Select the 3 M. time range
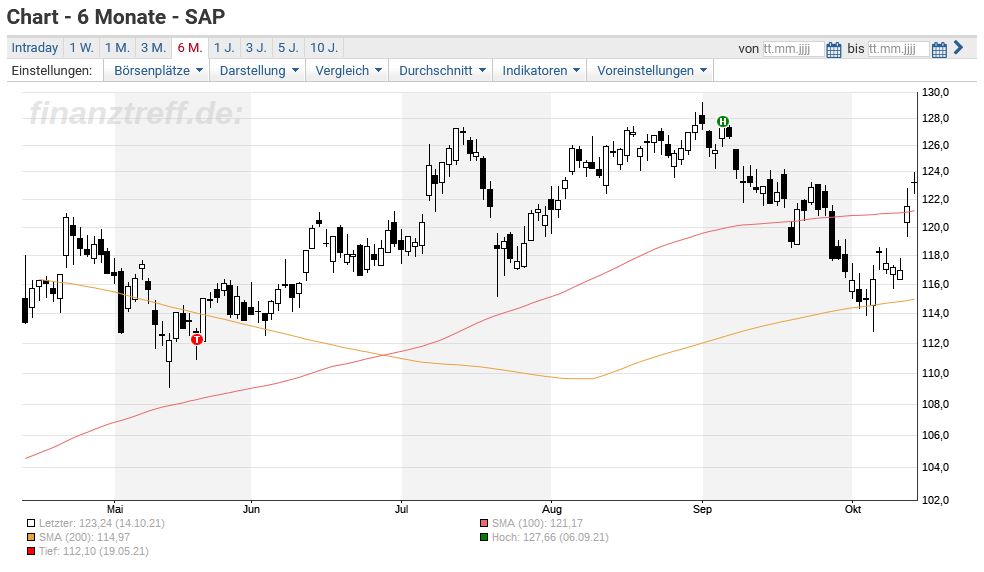Screen dimensions: 984x572 153,48
